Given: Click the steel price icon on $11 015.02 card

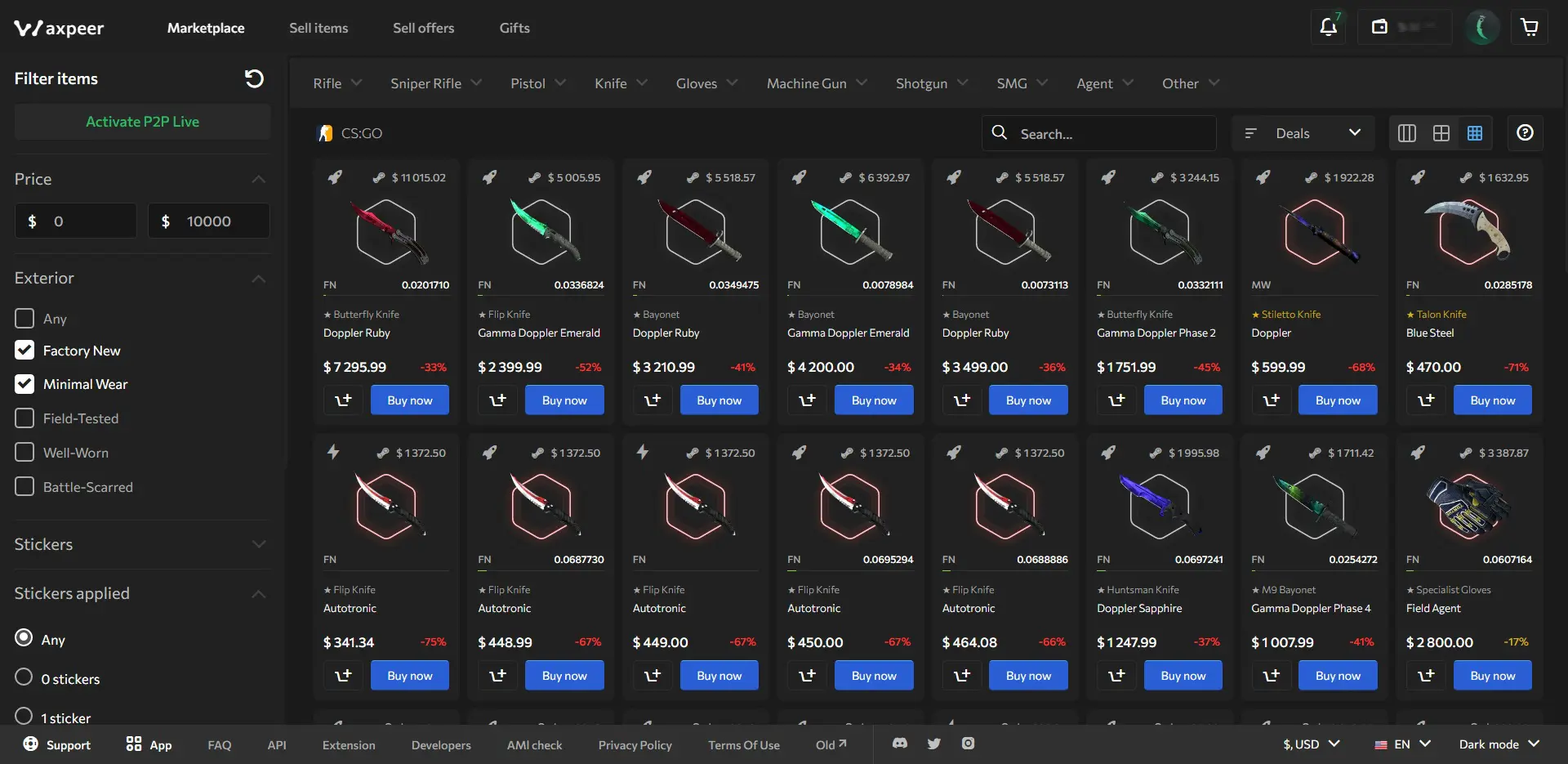Looking at the screenshot, I should [x=379, y=177].
